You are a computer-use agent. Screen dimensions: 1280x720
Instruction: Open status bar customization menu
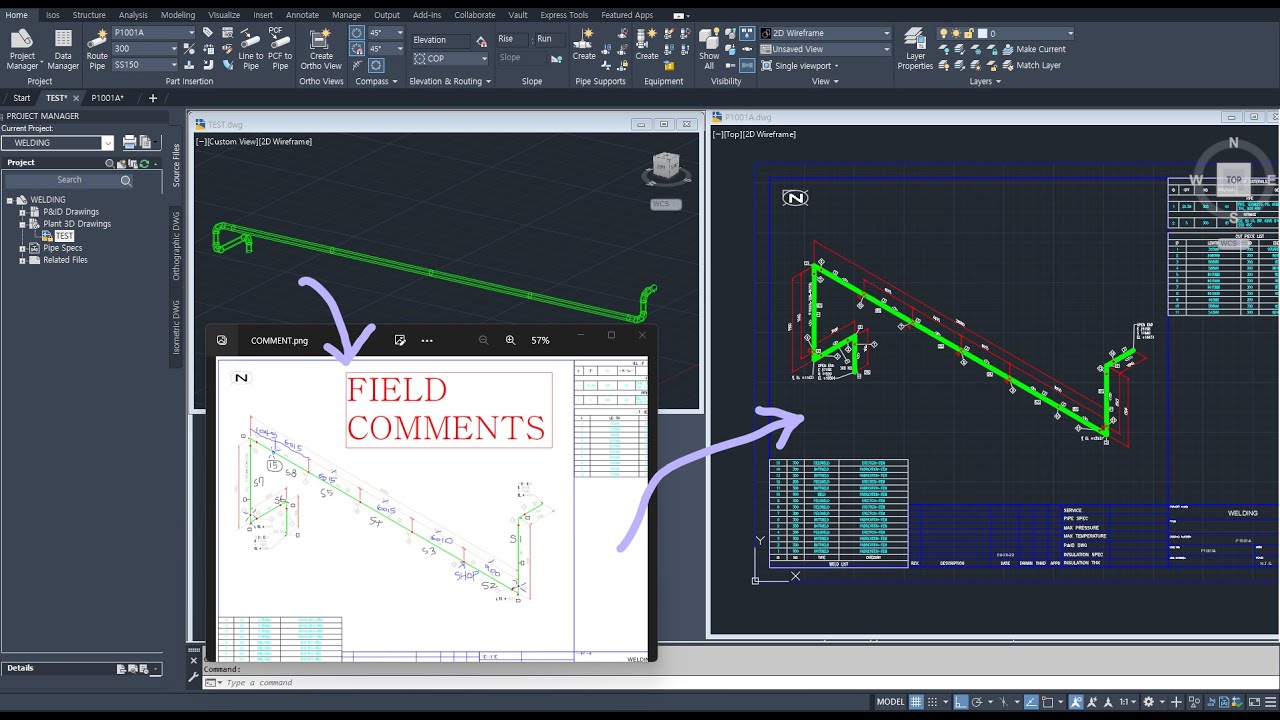tap(1269, 702)
